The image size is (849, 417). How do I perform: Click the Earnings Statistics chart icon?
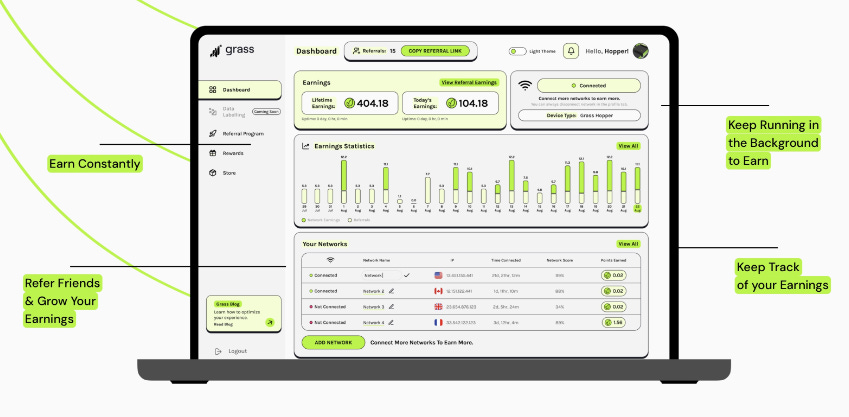point(306,146)
